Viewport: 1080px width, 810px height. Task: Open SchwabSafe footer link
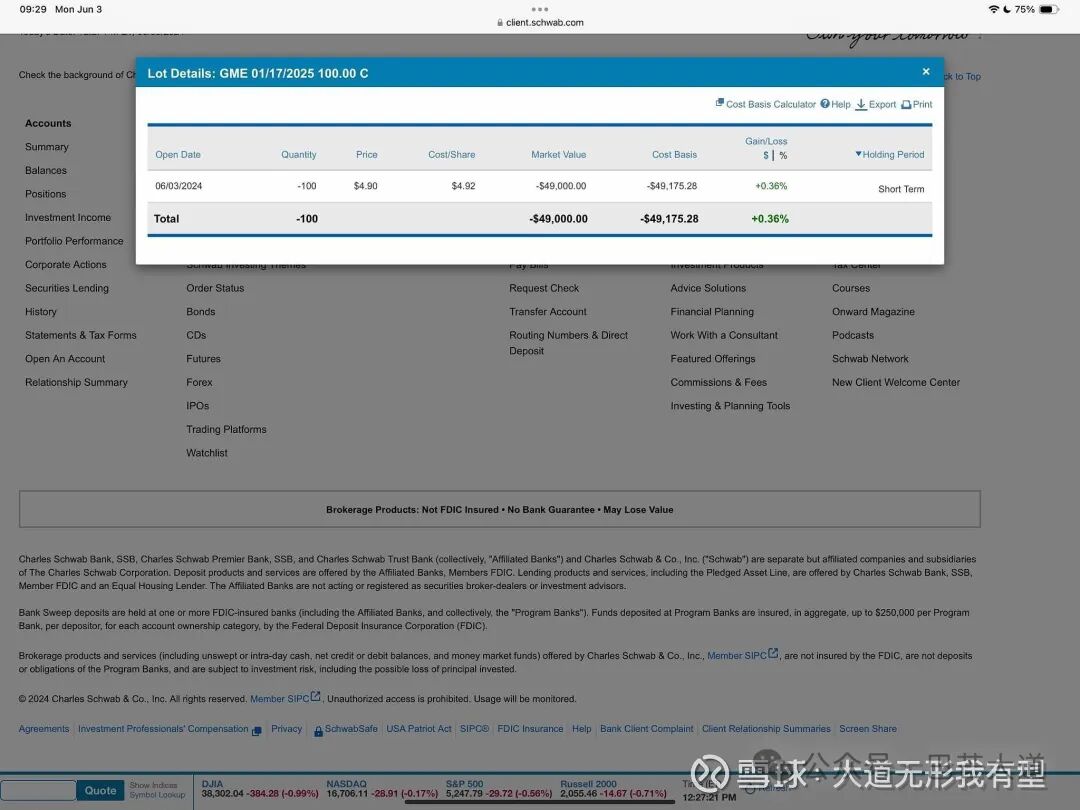point(346,729)
